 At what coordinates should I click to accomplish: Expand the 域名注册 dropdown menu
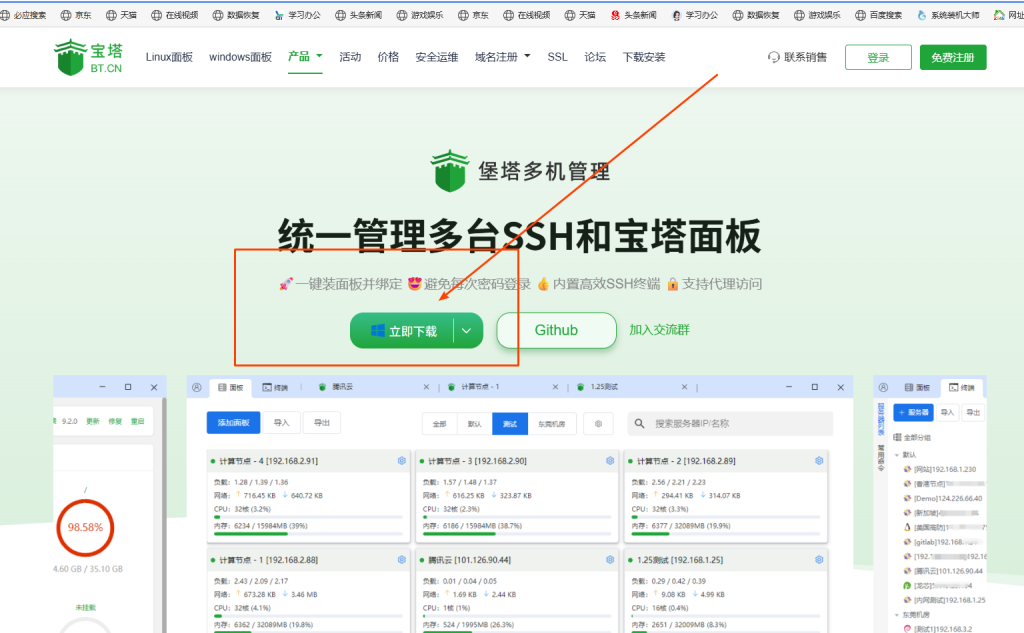click(x=503, y=57)
